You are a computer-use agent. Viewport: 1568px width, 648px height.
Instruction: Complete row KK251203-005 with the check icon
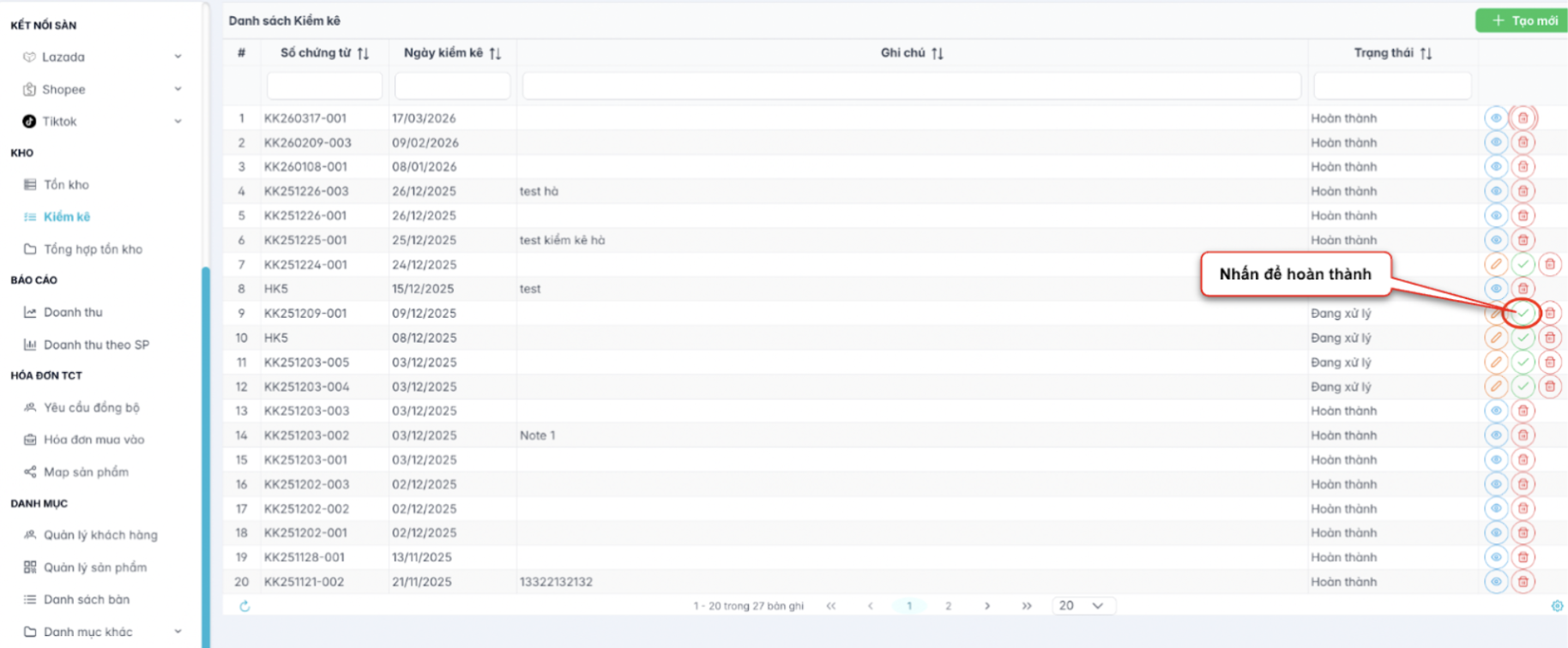(1523, 363)
